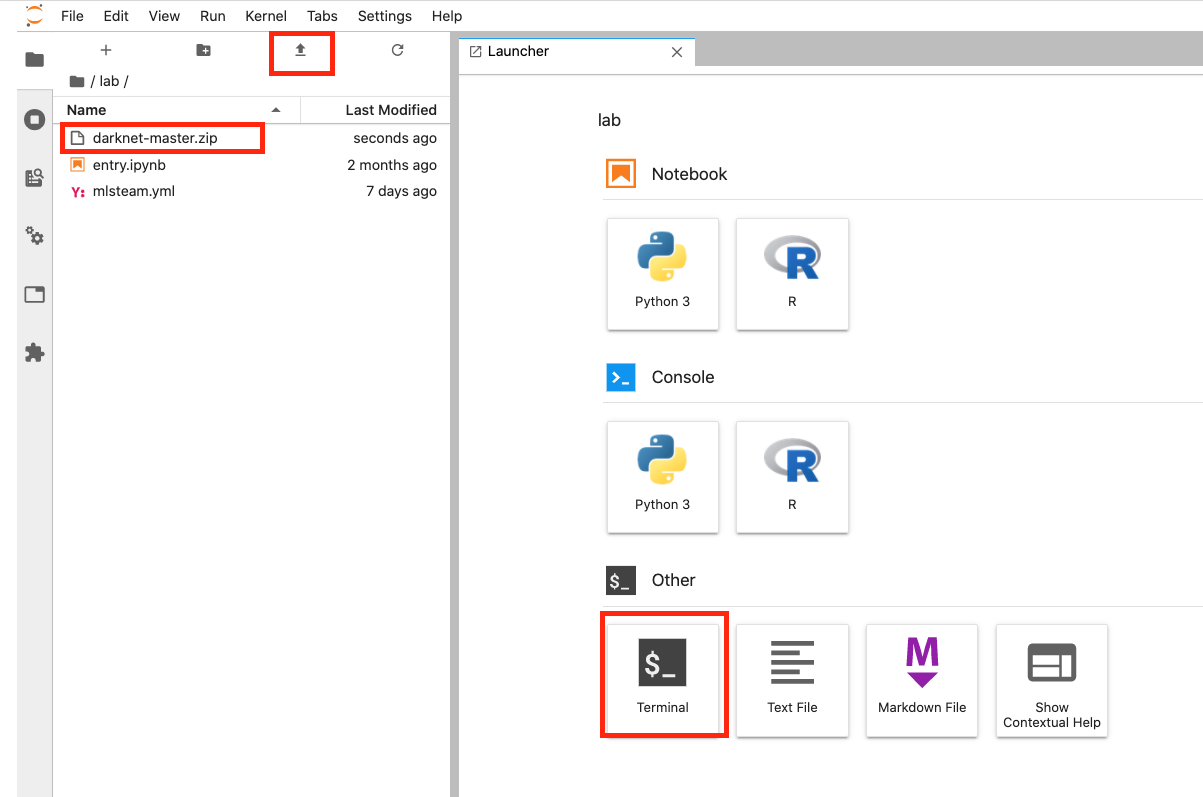Image resolution: width=1203 pixels, height=797 pixels.
Task: Launch a Python 3 notebook
Action: (x=662, y=274)
